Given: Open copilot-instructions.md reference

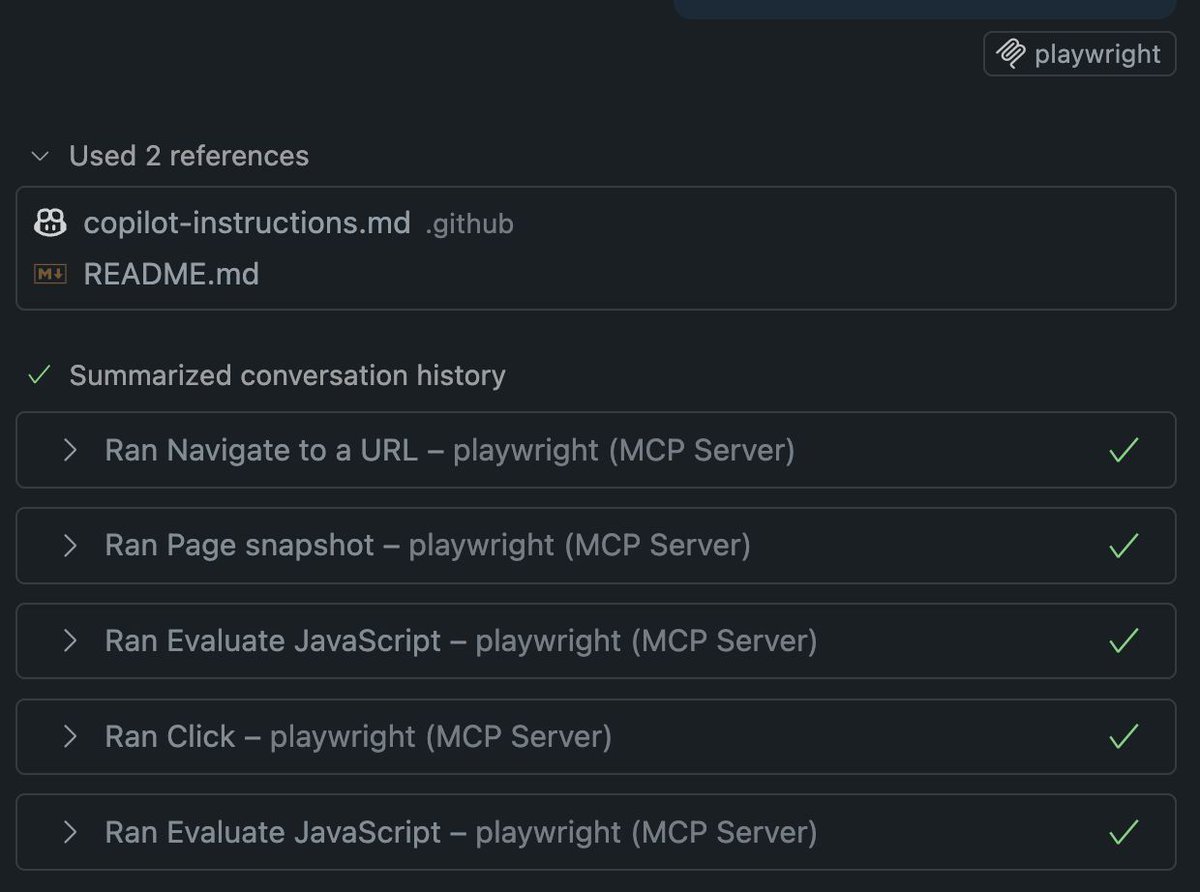Looking at the screenshot, I should tap(247, 223).
